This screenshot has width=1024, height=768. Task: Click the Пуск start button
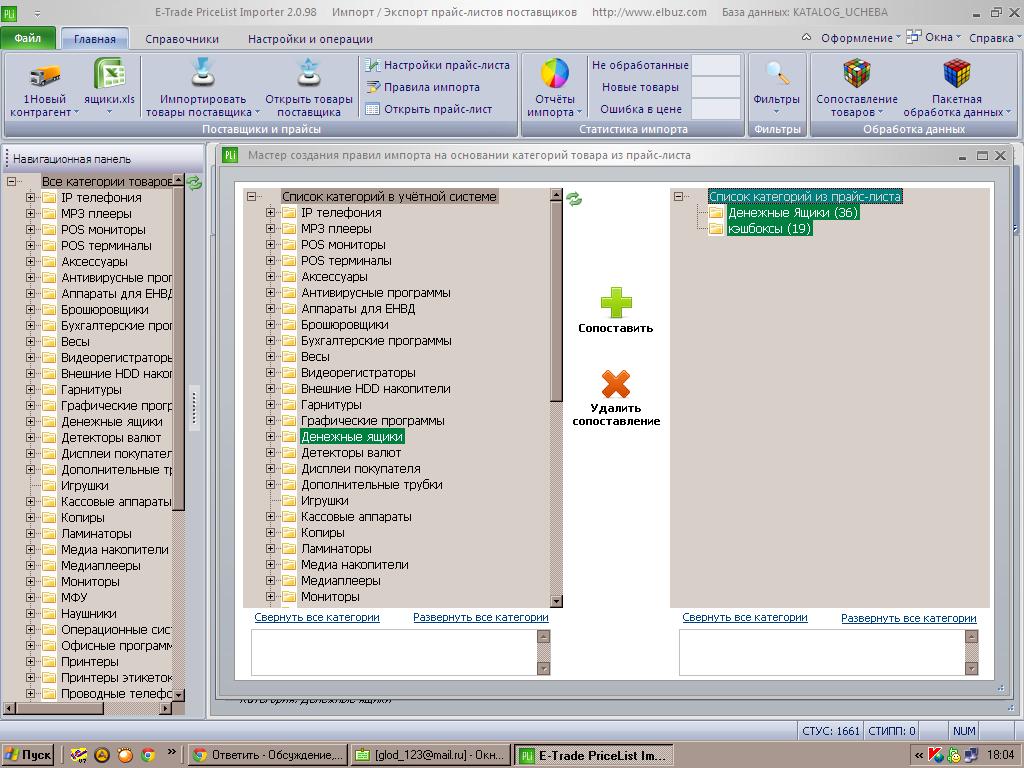(27, 755)
